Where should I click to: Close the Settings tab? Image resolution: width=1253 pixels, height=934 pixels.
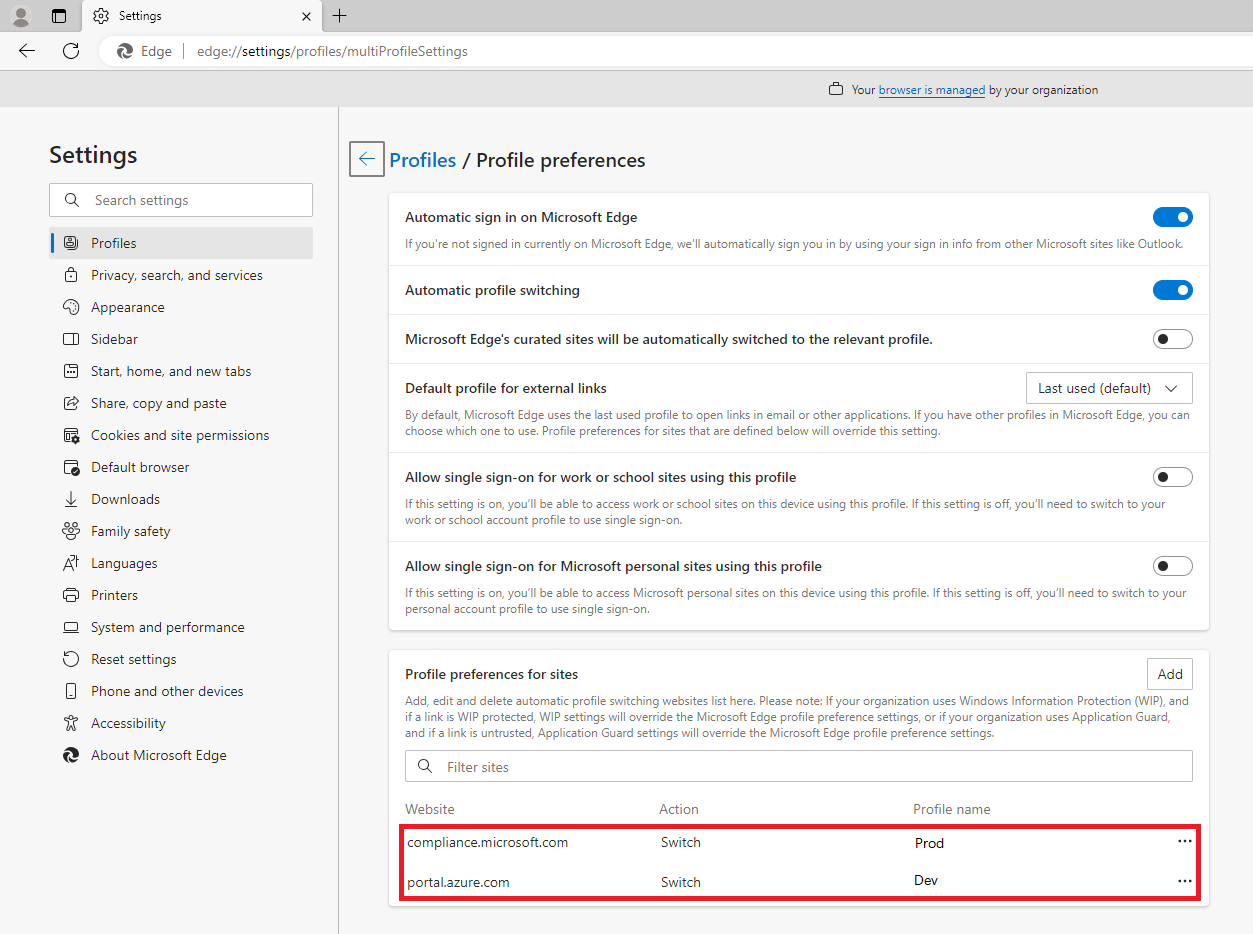308,16
